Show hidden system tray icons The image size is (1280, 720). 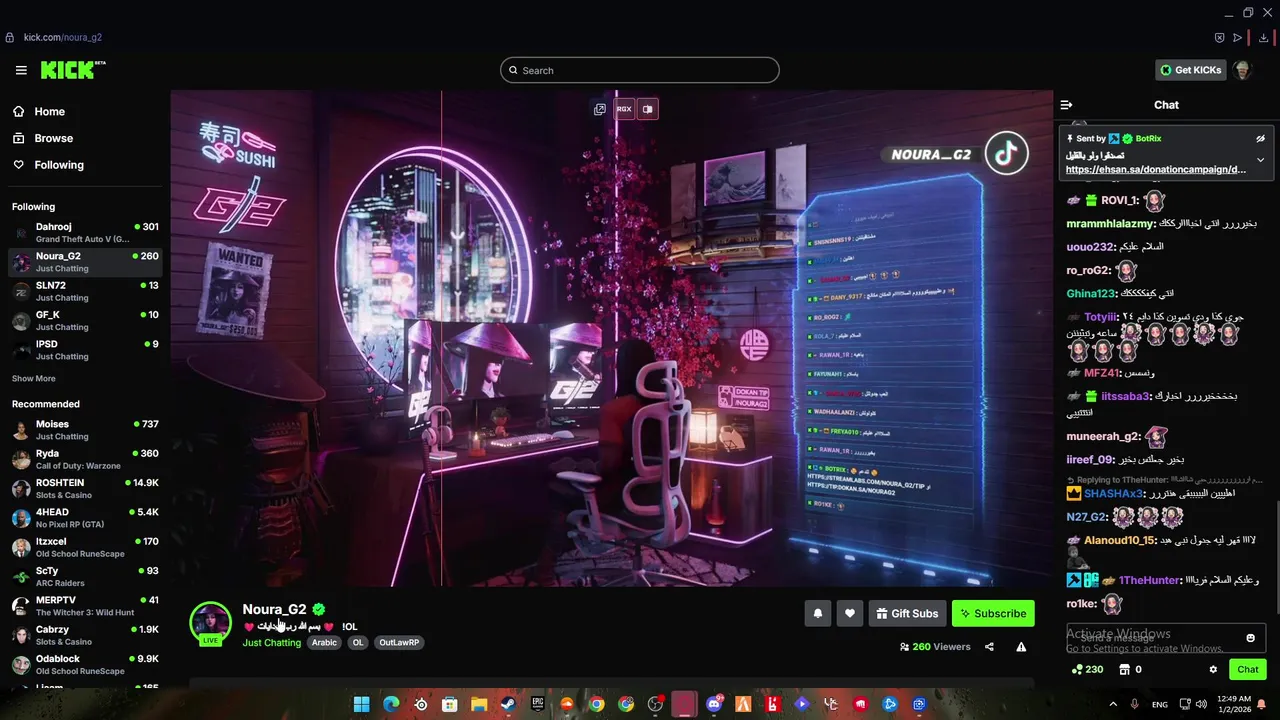click(x=1113, y=704)
